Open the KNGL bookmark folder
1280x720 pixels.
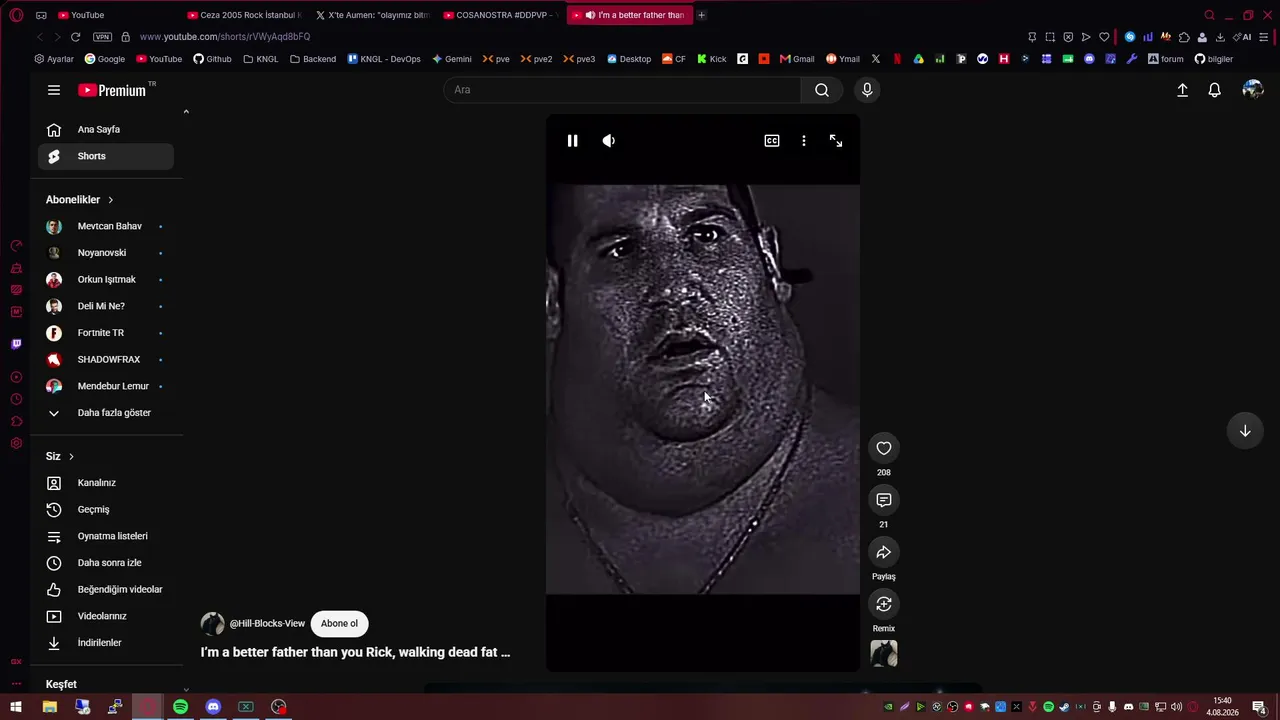point(261,59)
